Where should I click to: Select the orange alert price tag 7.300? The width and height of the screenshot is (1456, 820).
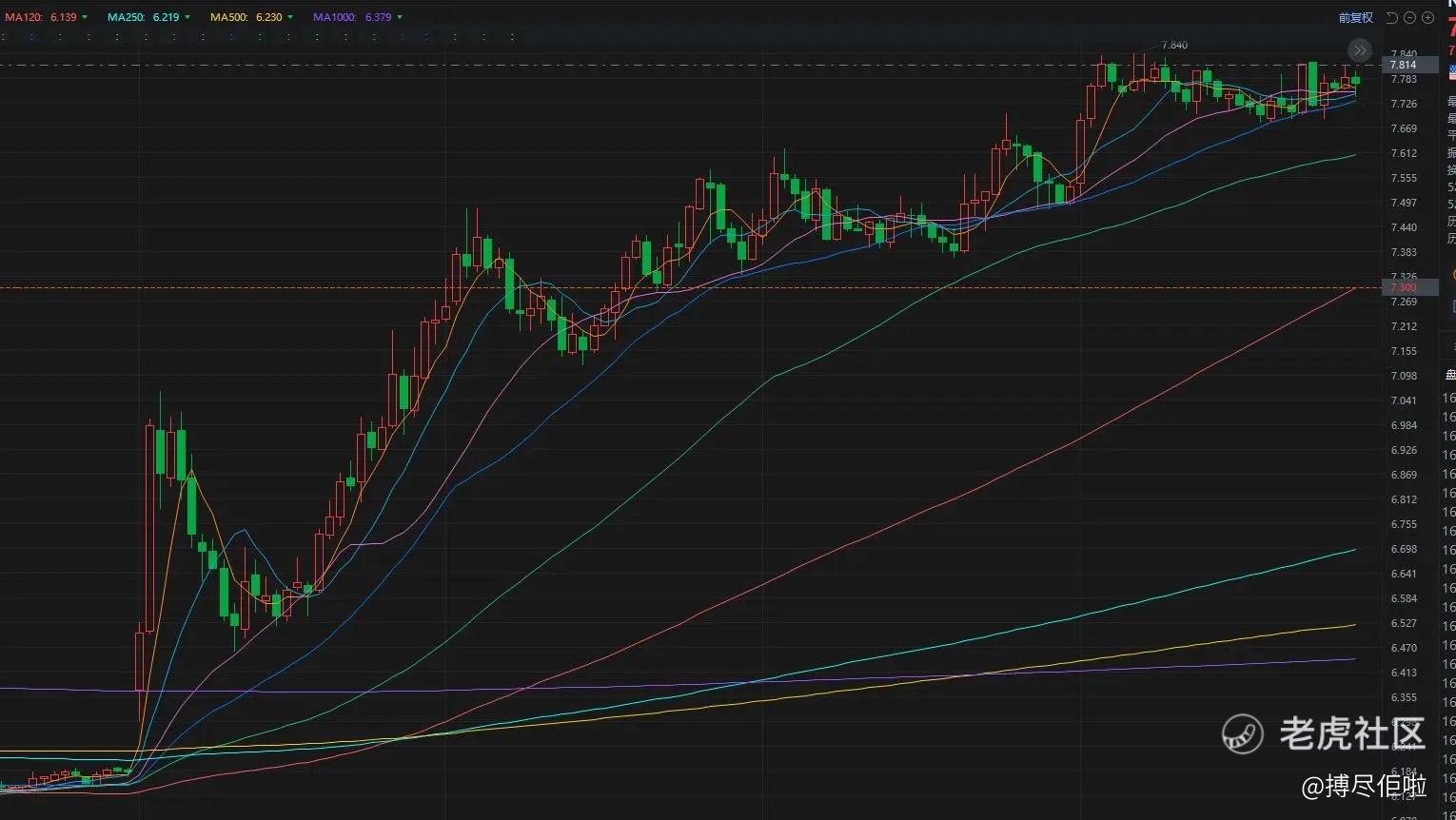[1409, 287]
